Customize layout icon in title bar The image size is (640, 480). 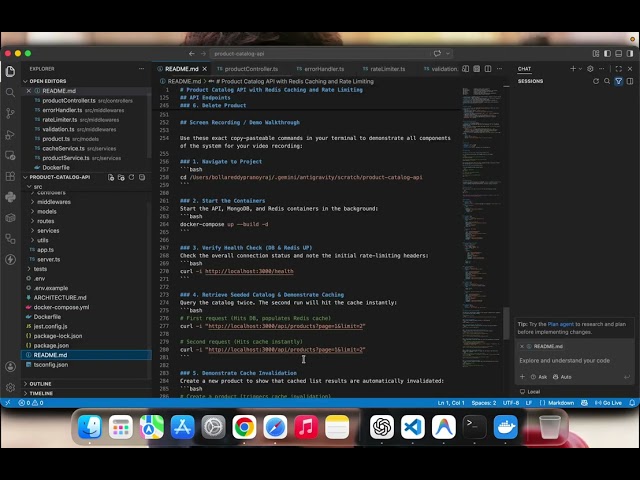(596, 53)
